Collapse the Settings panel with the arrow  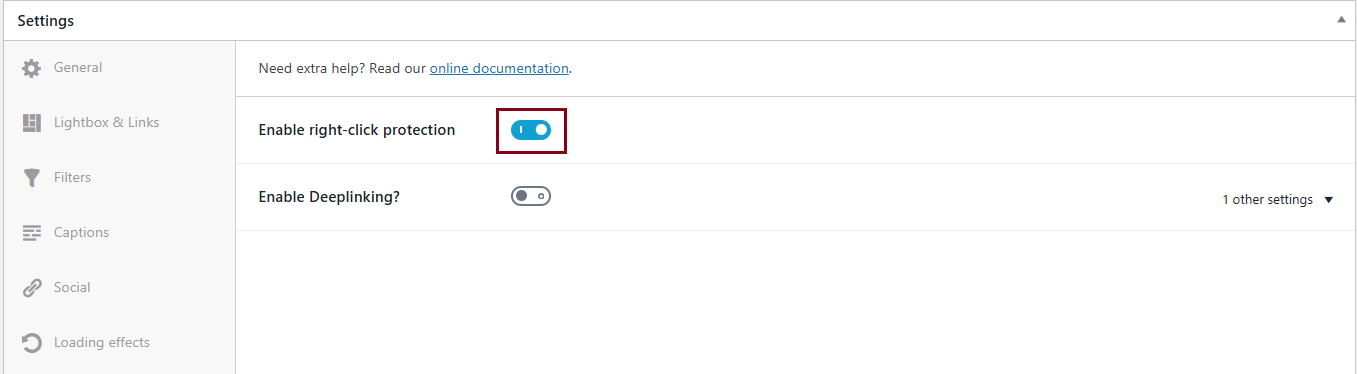tap(1341, 20)
